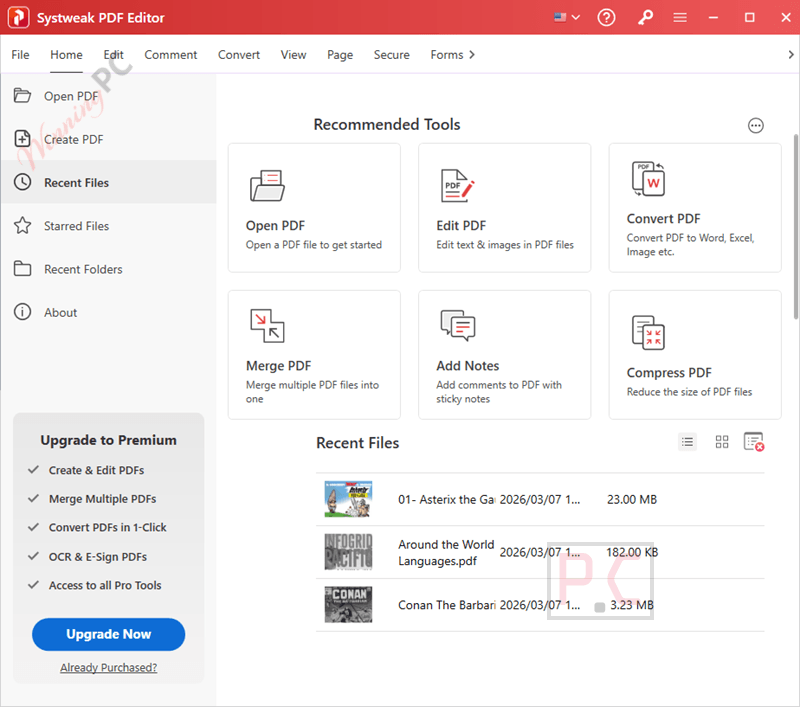The width and height of the screenshot is (800, 707).
Task: Open the hamburger menu in title bar
Action: (680, 18)
